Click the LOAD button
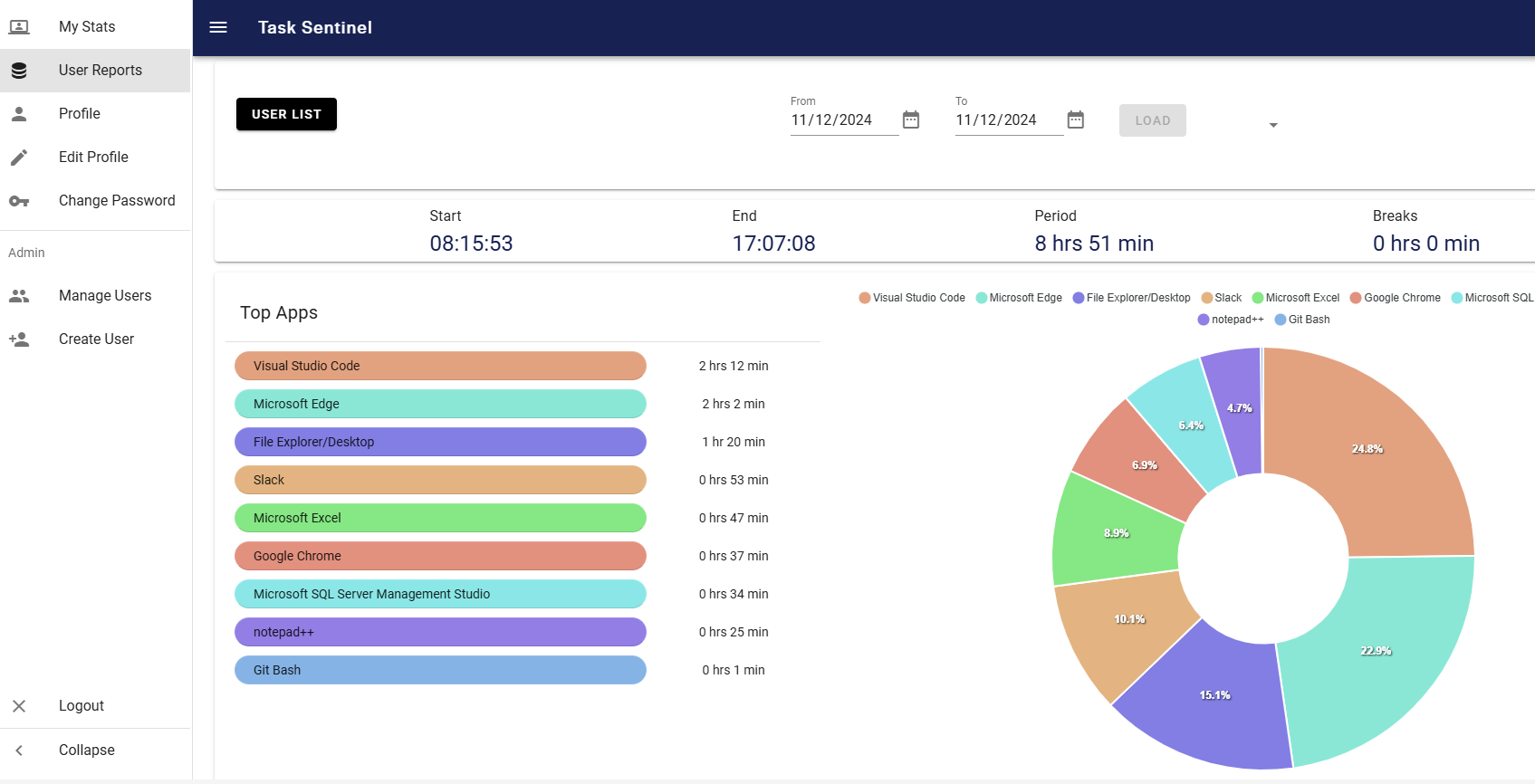This screenshot has height=784, width=1535. click(1153, 120)
